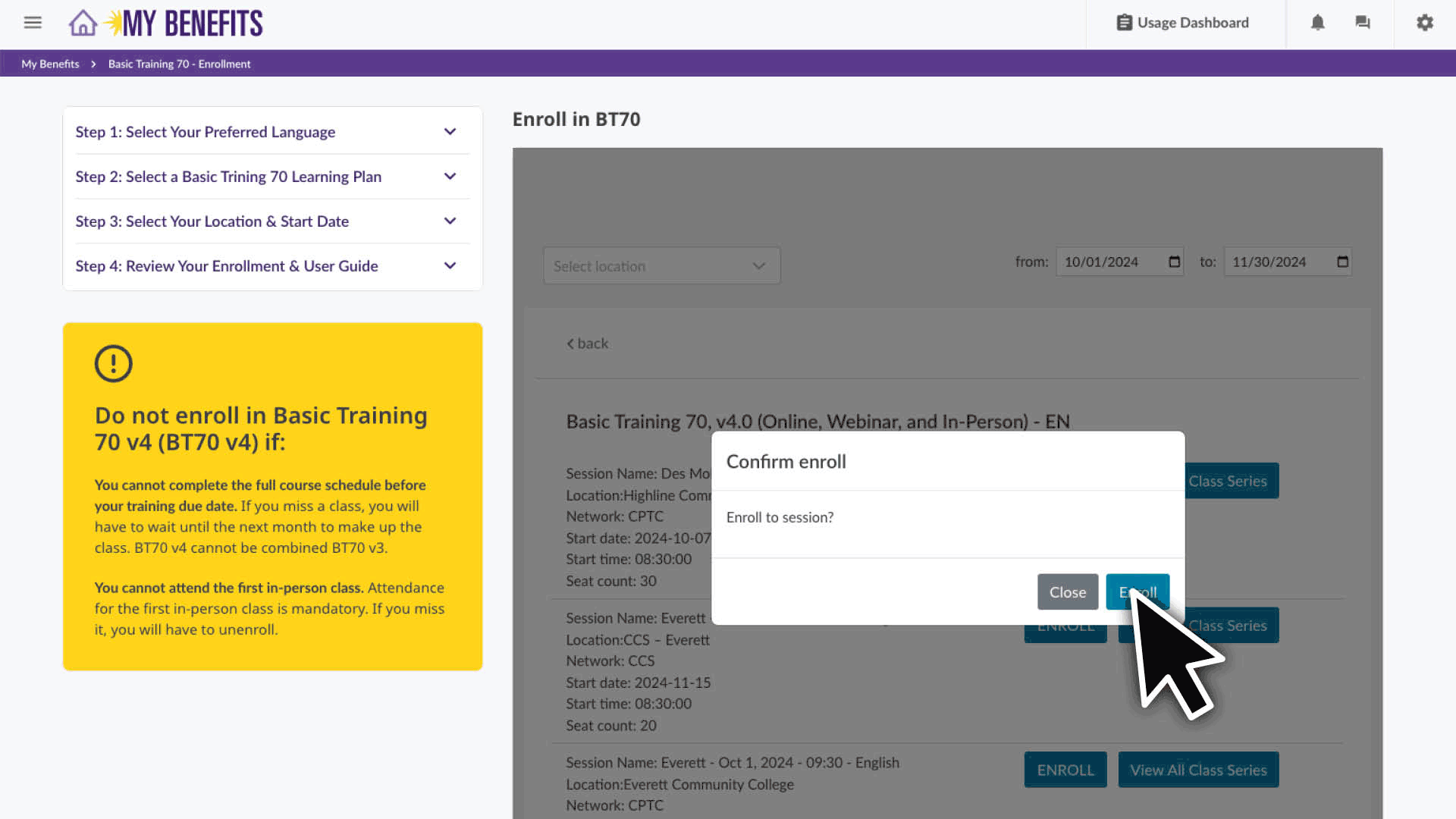The image size is (1456, 819).
Task: Open the hamburger navigation menu
Action: pos(33,23)
